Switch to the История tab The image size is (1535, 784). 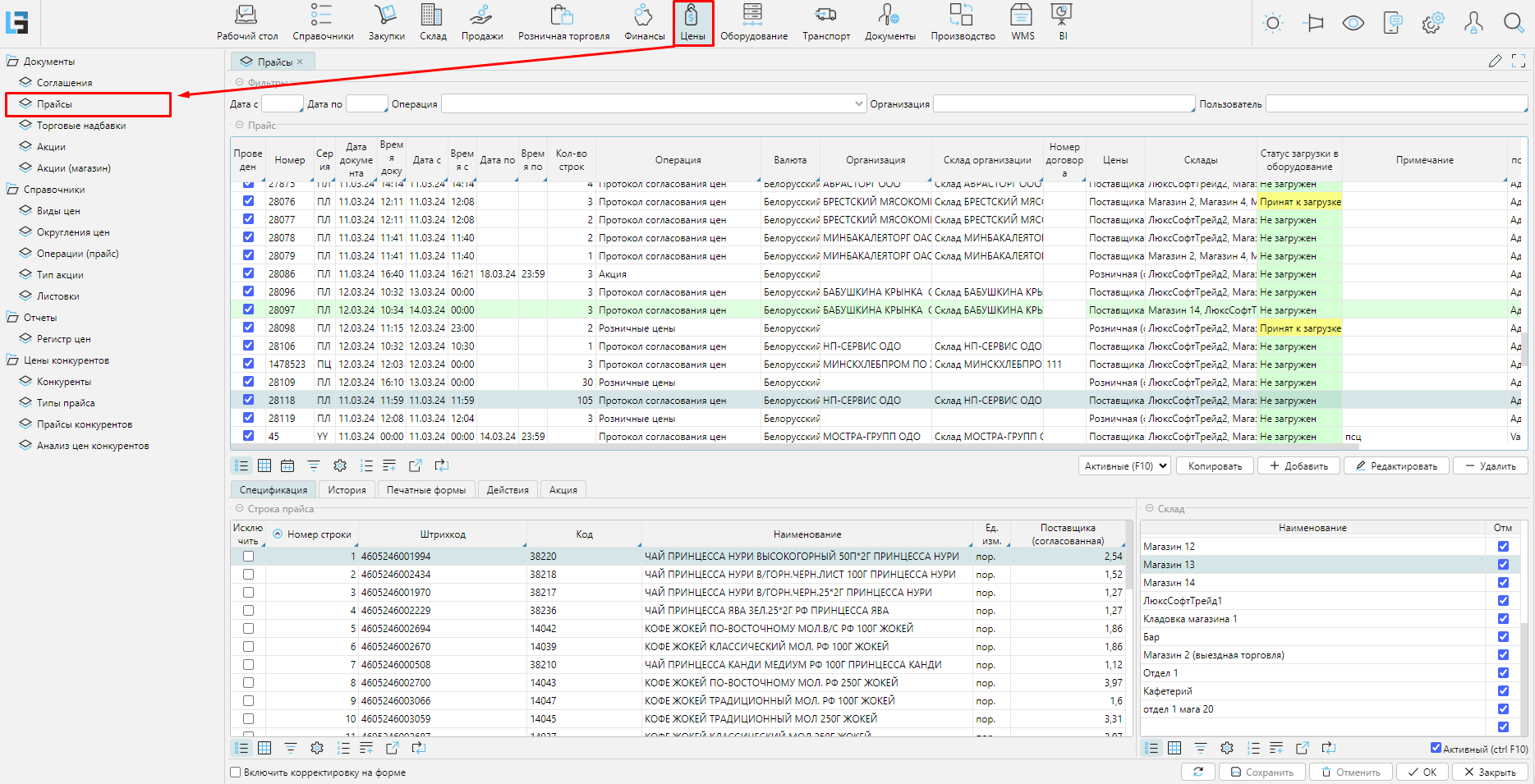click(347, 489)
